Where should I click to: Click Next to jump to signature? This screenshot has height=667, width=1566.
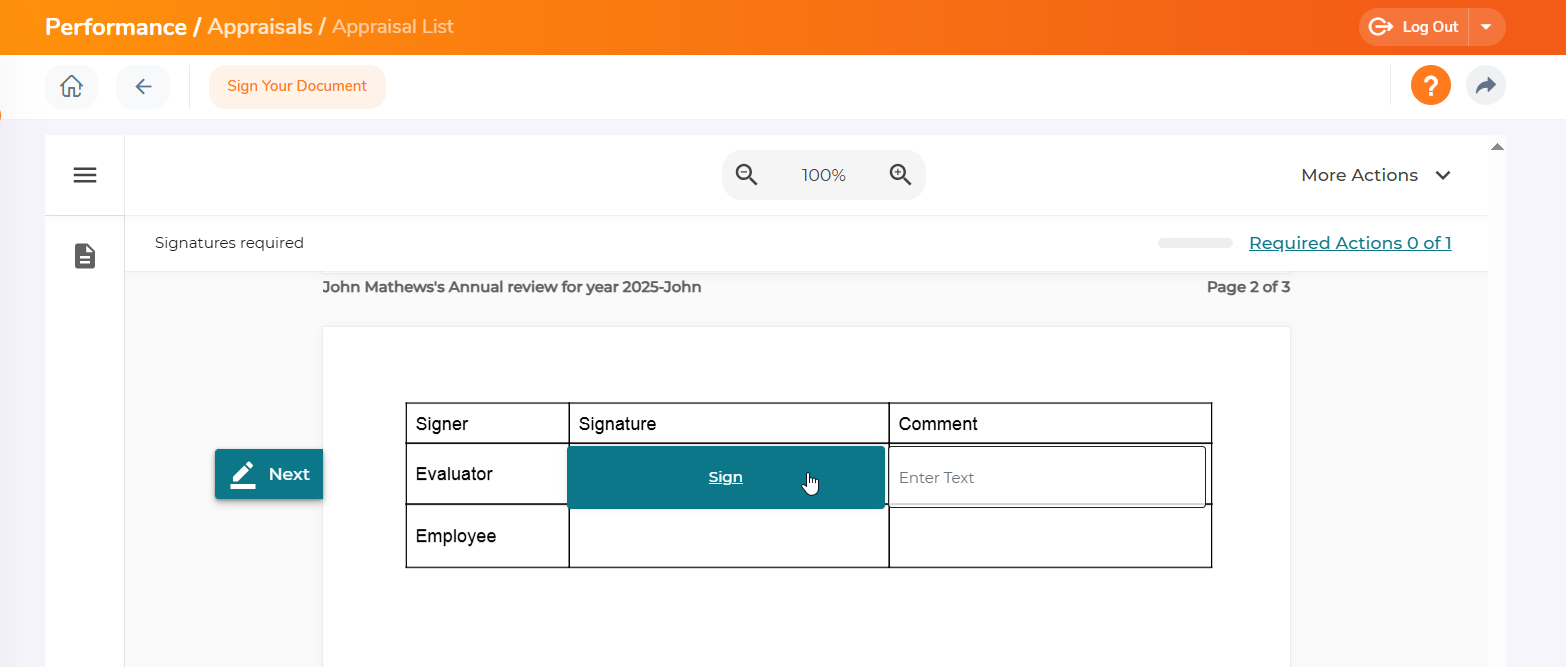(269, 474)
